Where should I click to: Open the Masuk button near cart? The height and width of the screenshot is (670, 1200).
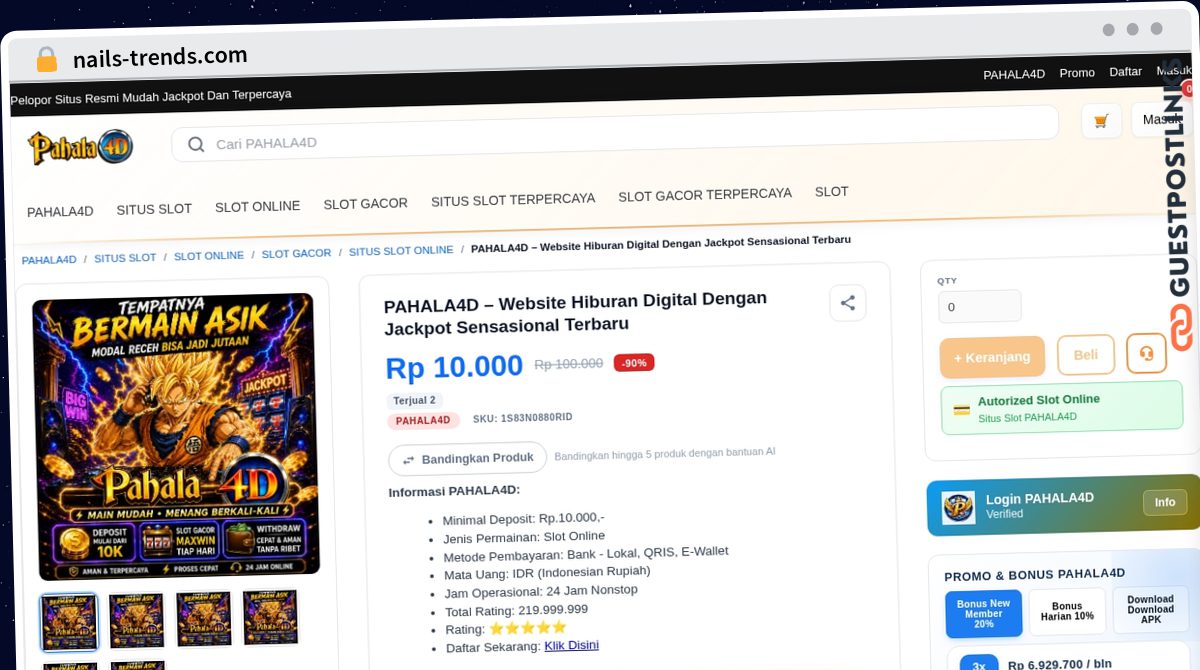point(1163,119)
